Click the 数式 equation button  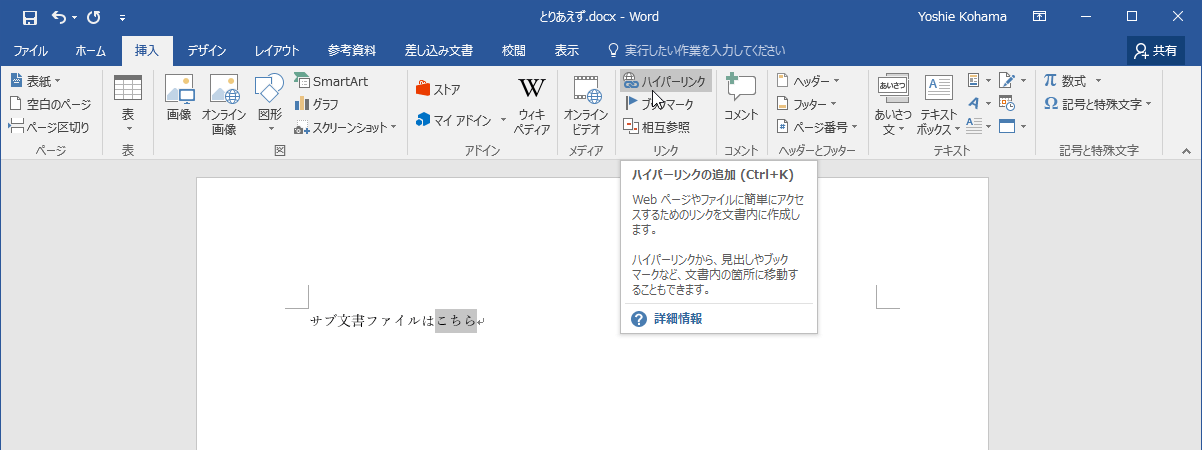click(x=1073, y=81)
